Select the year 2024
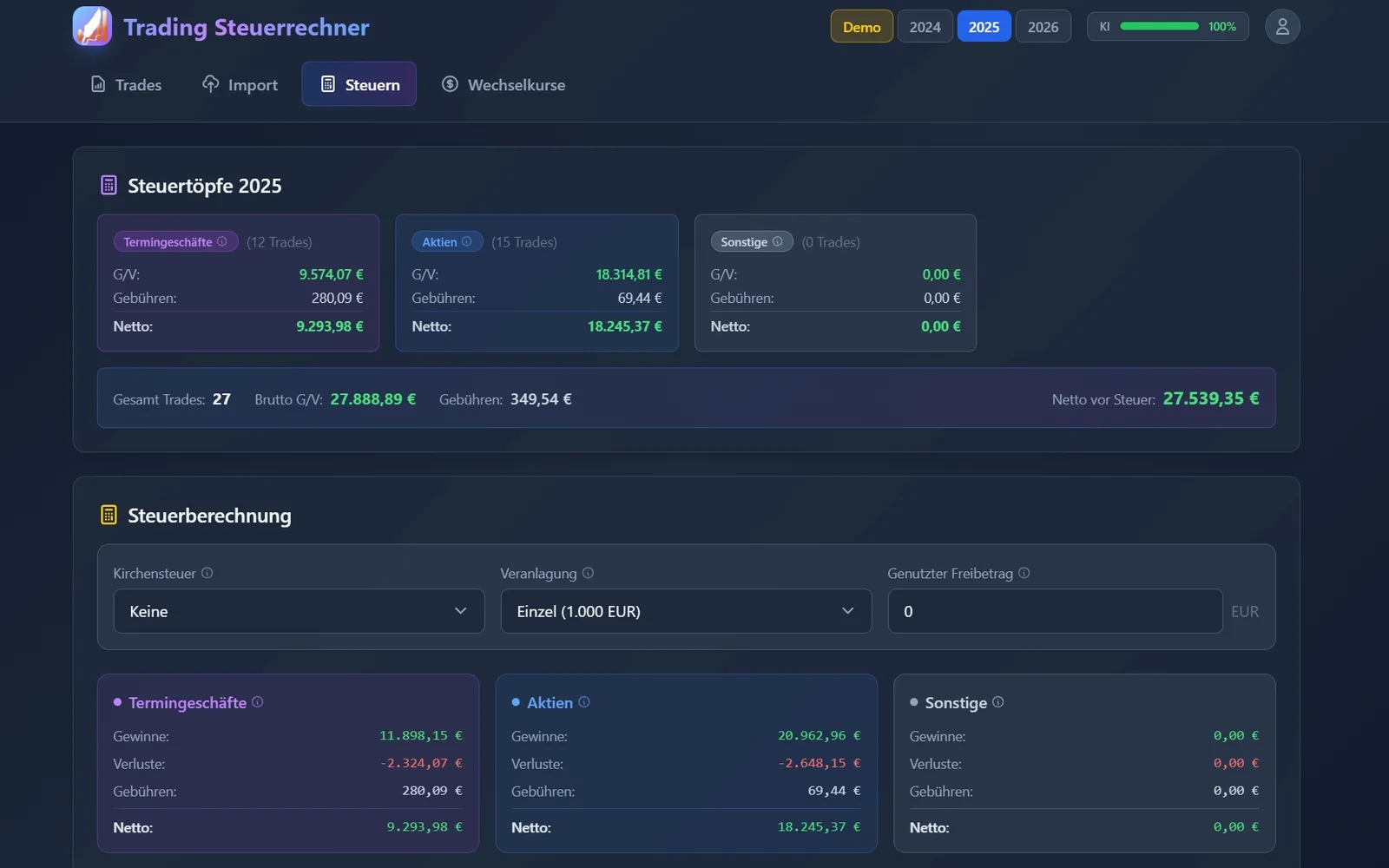 point(925,27)
